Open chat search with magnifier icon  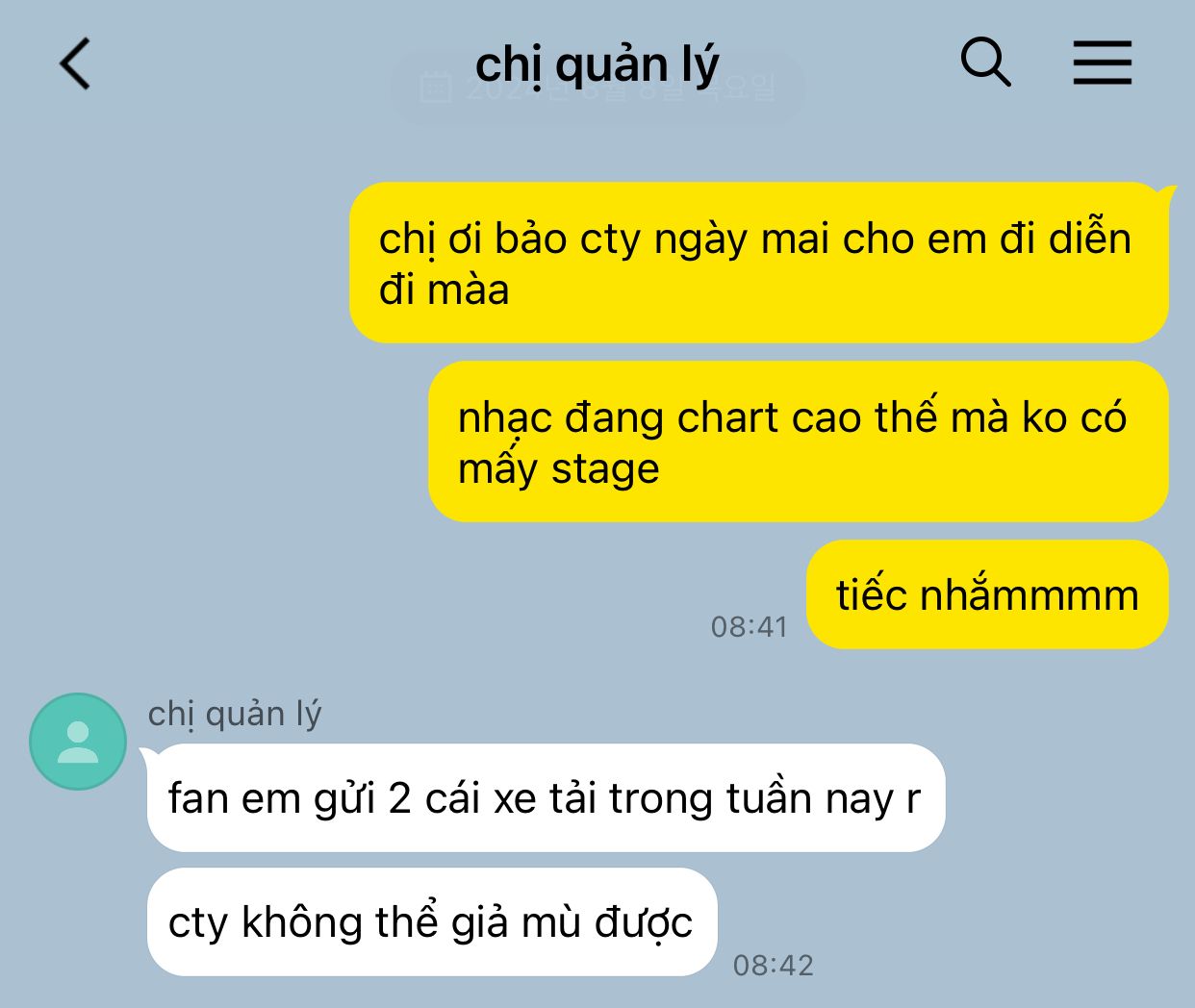click(986, 63)
